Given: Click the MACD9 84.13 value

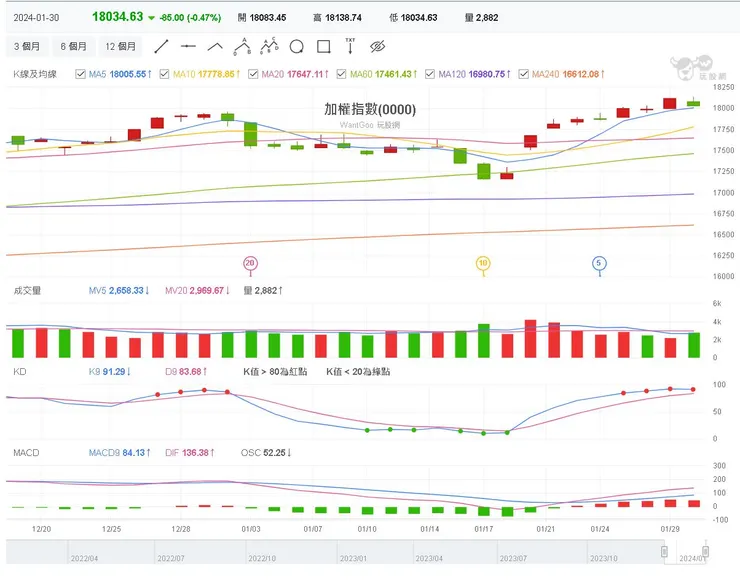Looking at the screenshot, I should point(119,453).
